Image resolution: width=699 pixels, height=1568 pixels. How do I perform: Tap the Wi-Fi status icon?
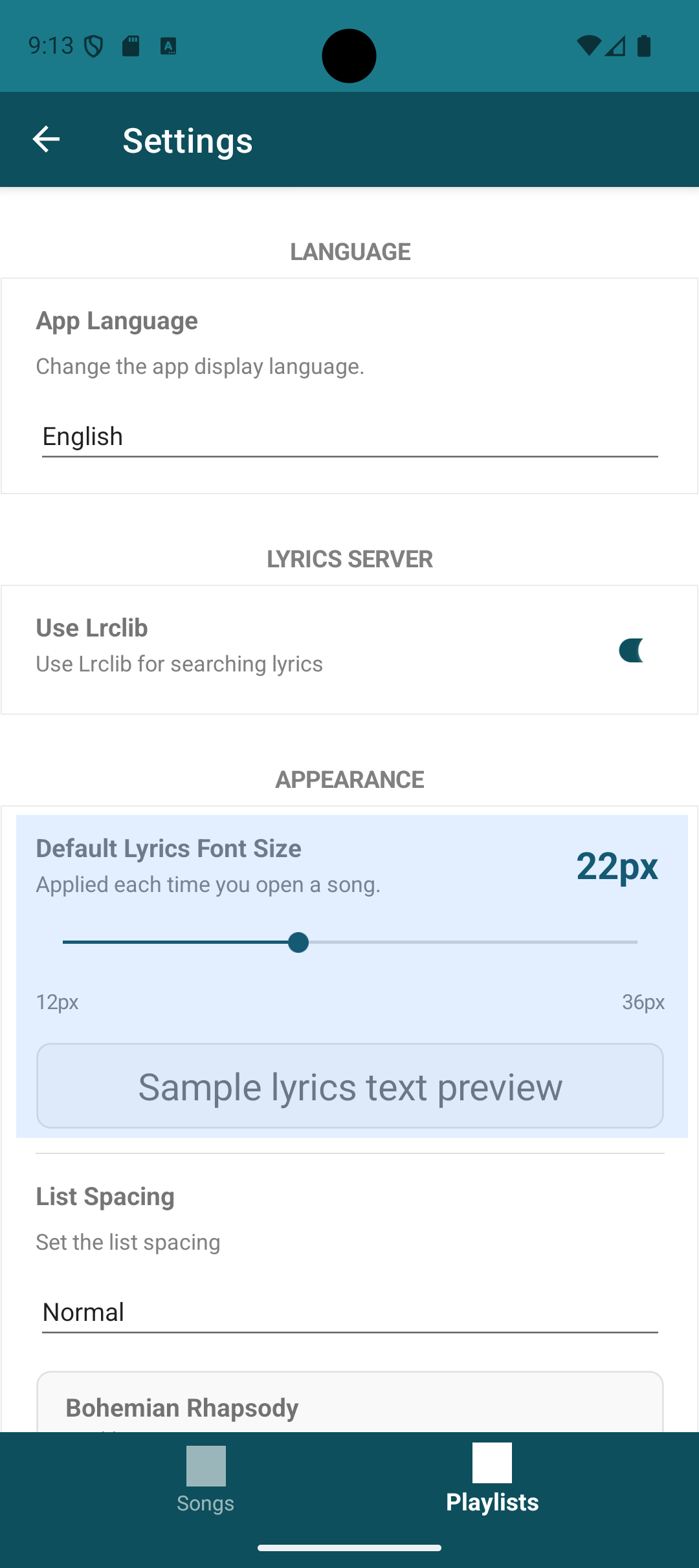tap(588, 46)
